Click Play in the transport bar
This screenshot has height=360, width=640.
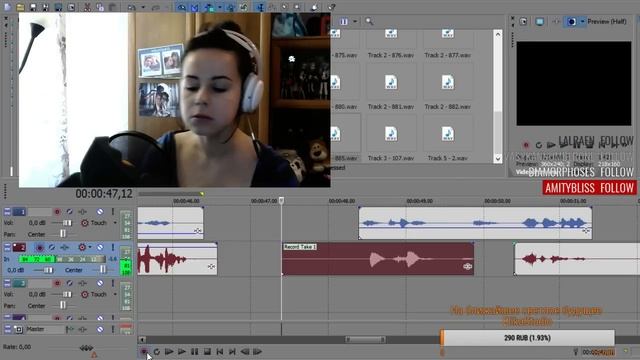(x=182, y=351)
